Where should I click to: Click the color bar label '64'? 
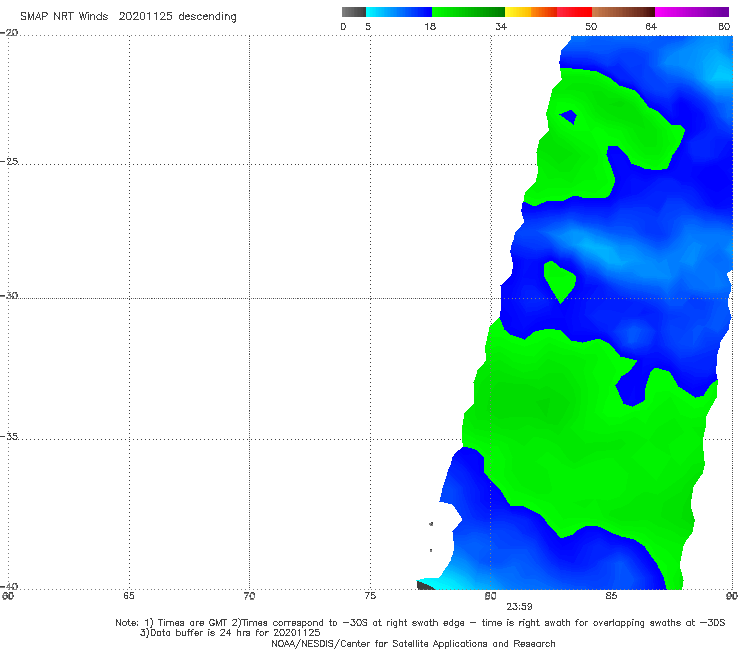tap(651, 27)
